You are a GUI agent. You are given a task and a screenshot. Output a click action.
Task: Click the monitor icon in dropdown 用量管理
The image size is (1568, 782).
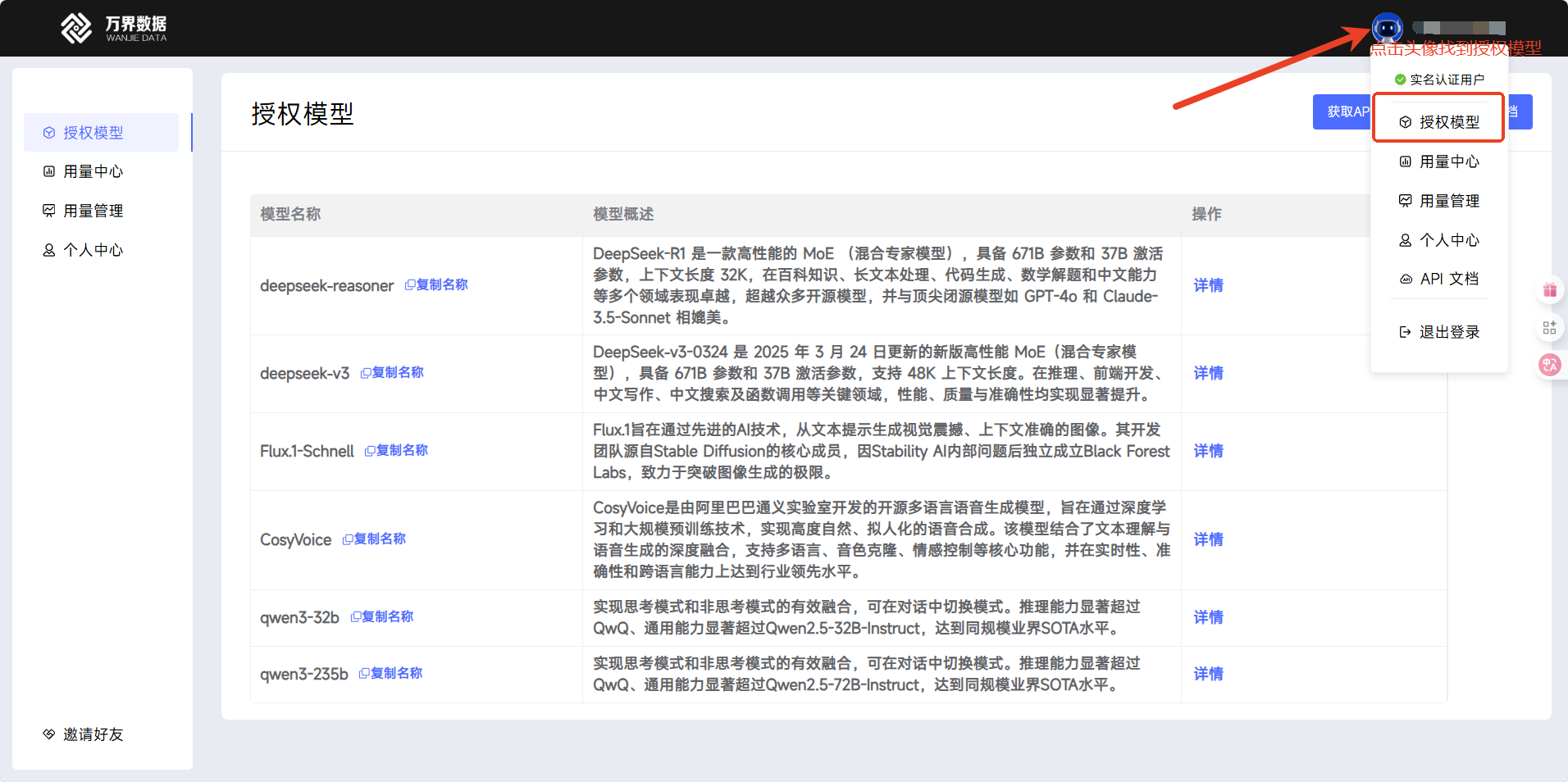pyautogui.click(x=1406, y=201)
